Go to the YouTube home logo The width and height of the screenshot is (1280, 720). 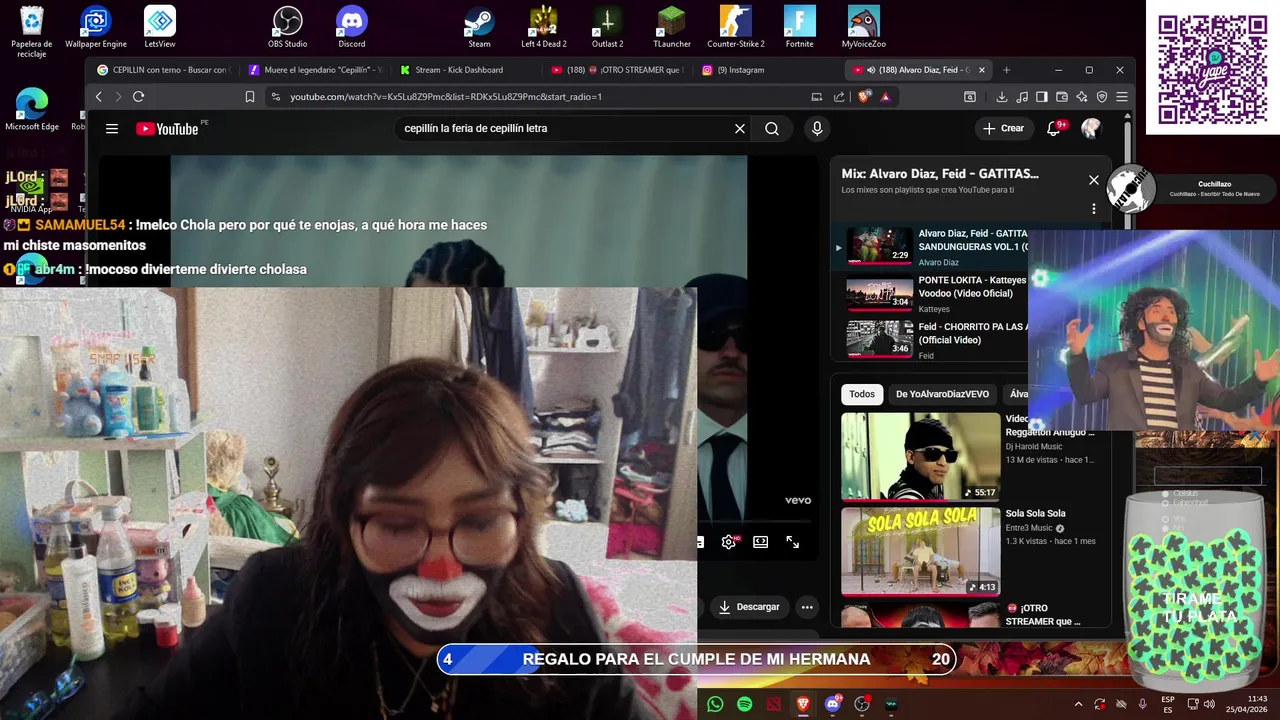point(167,129)
